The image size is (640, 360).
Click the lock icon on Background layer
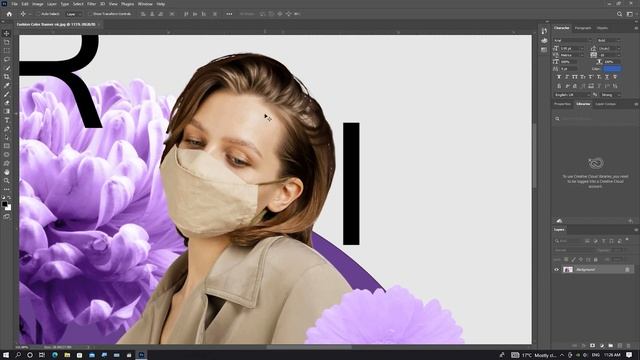point(627,269)
